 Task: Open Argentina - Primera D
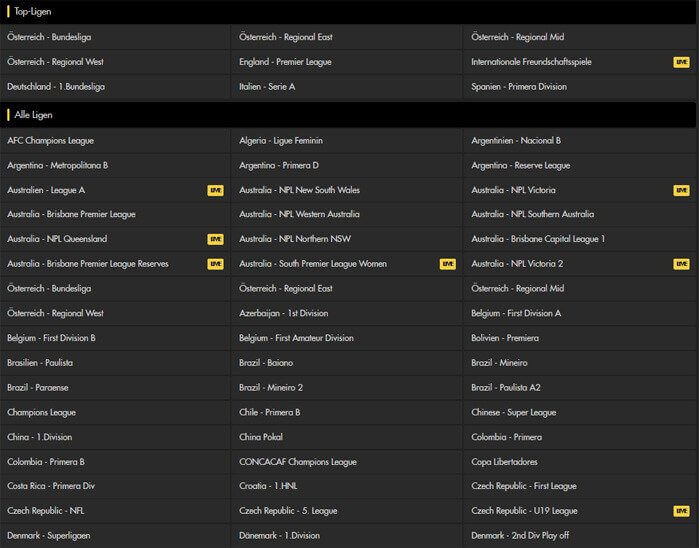click(x=346, y=165)
